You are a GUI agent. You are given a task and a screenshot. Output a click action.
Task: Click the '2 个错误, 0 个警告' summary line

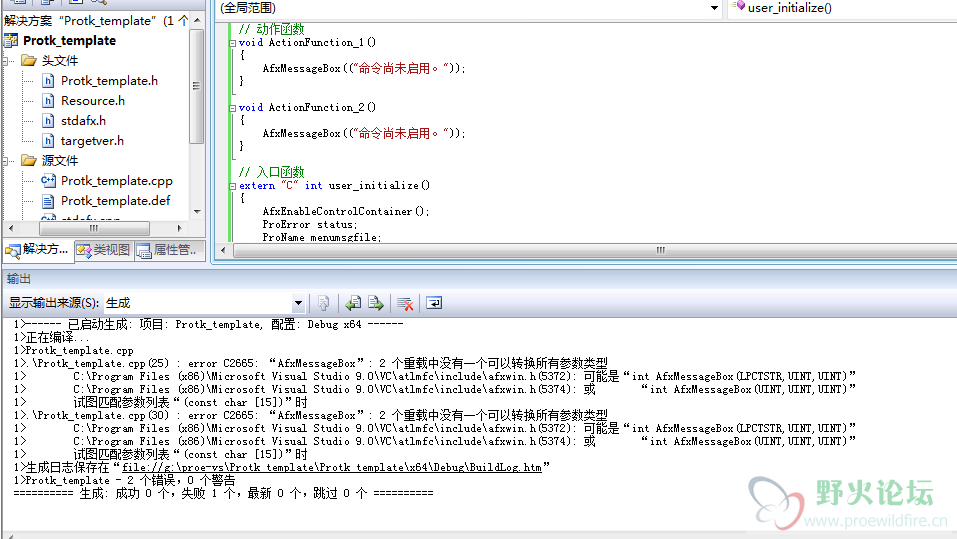pos(125,480)
